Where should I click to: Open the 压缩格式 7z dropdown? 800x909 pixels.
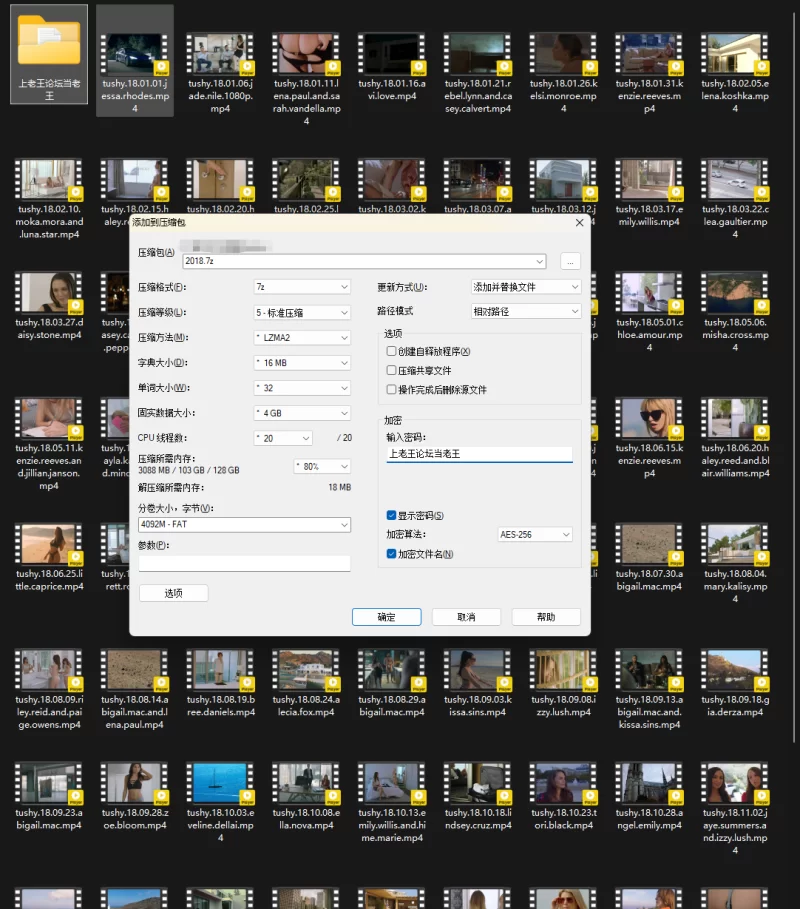coord(302,287)
